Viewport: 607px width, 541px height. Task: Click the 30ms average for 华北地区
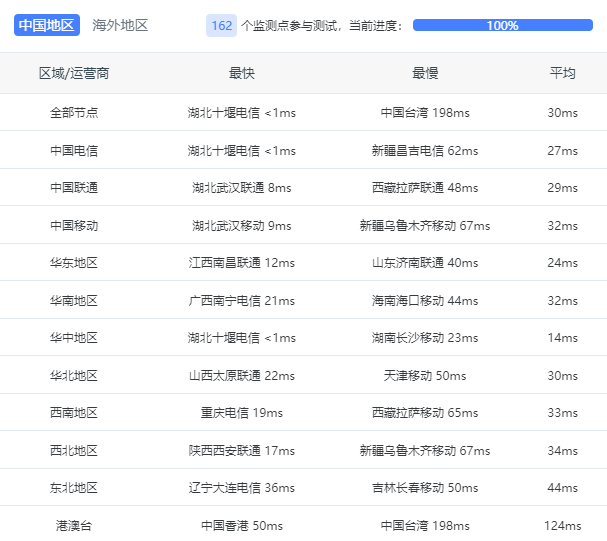pyautogui.click(x=562, y=376)
